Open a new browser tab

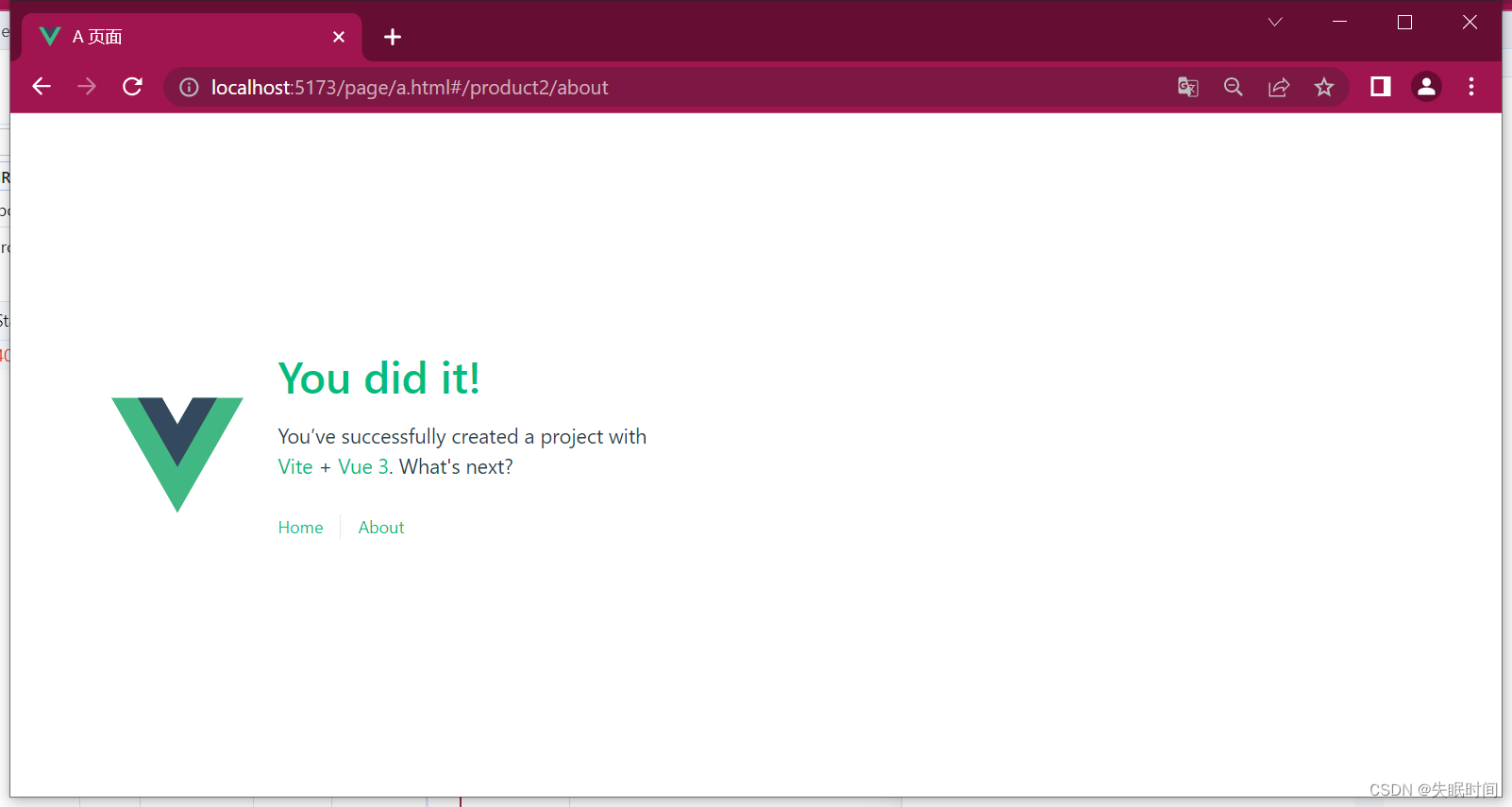tap(393, 37)
